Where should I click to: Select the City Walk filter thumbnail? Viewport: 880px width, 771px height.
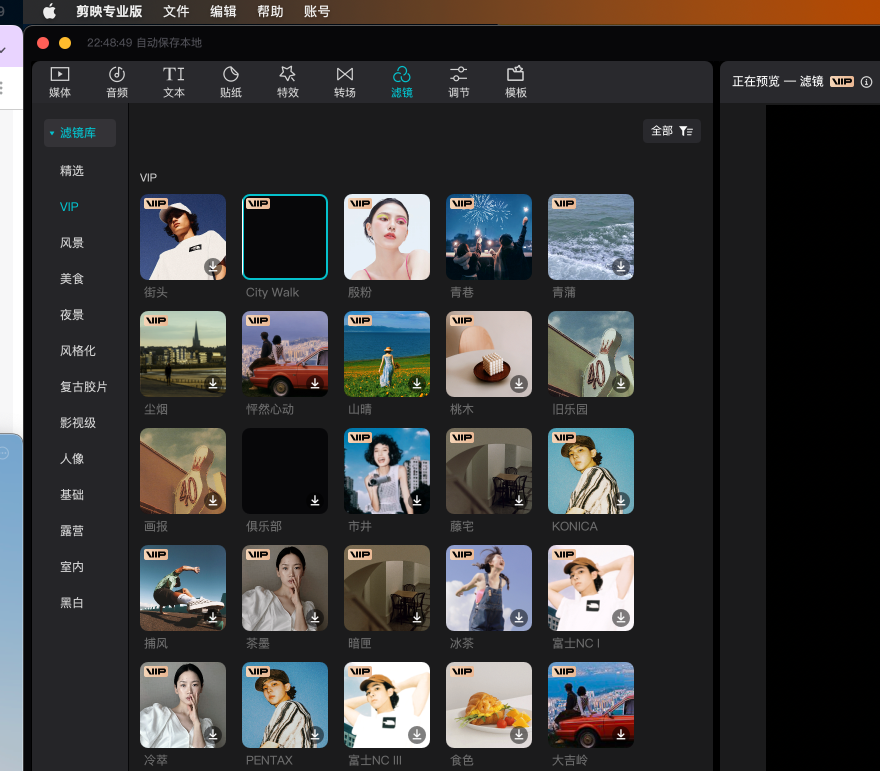pos(285,237)
